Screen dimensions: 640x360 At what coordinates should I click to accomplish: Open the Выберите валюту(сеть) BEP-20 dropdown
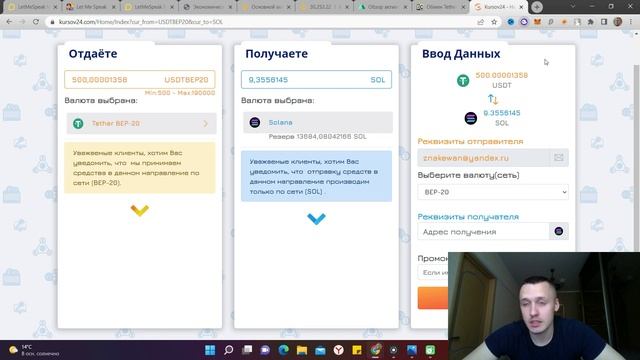coord(493,192)
